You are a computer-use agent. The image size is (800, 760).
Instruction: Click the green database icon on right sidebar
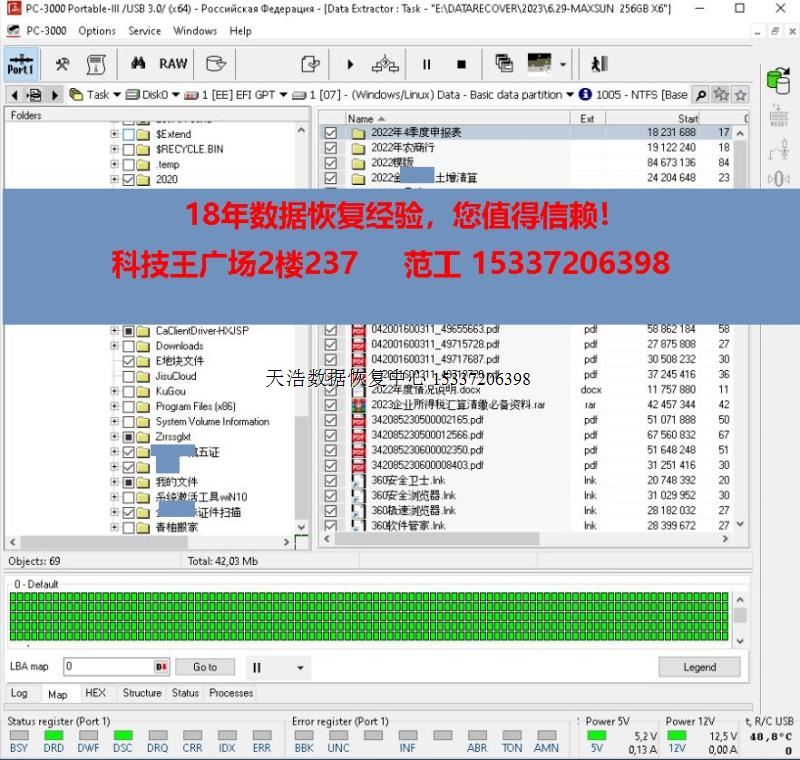pos(776,79)
